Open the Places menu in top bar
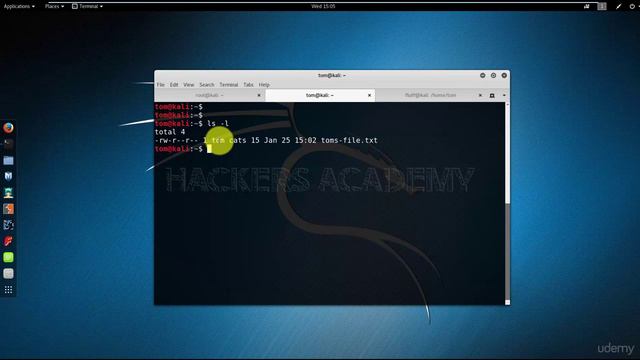Screen dimensions: 640x360 tap(54, 6)
